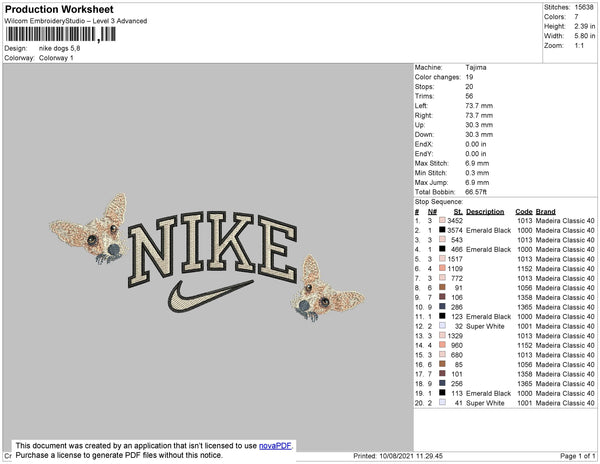Click the Brand column header
Viewport: 600px width, 464px height.
(545, 212)
